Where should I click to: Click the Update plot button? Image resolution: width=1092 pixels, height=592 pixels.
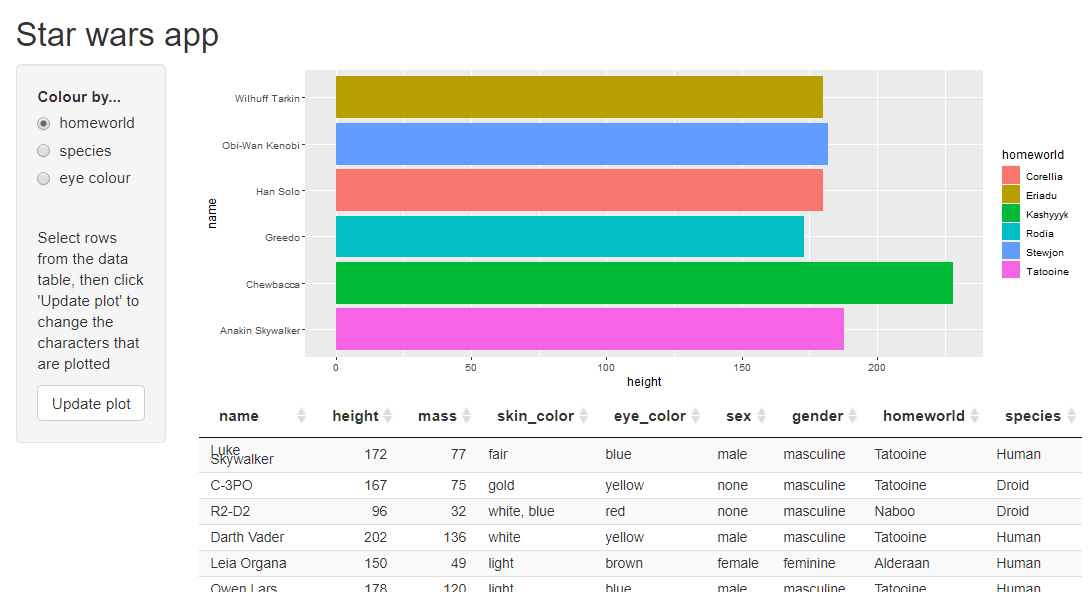91,403
